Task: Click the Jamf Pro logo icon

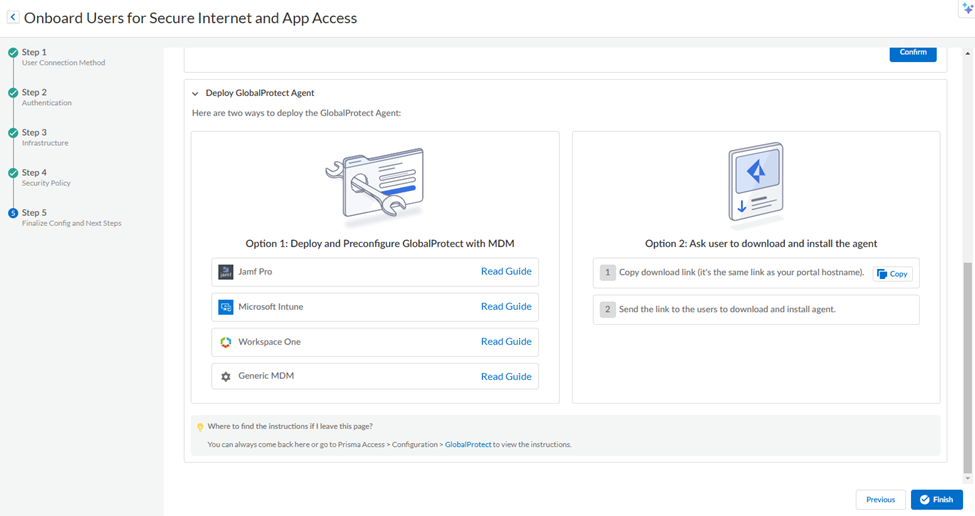Action: point(226,272)
